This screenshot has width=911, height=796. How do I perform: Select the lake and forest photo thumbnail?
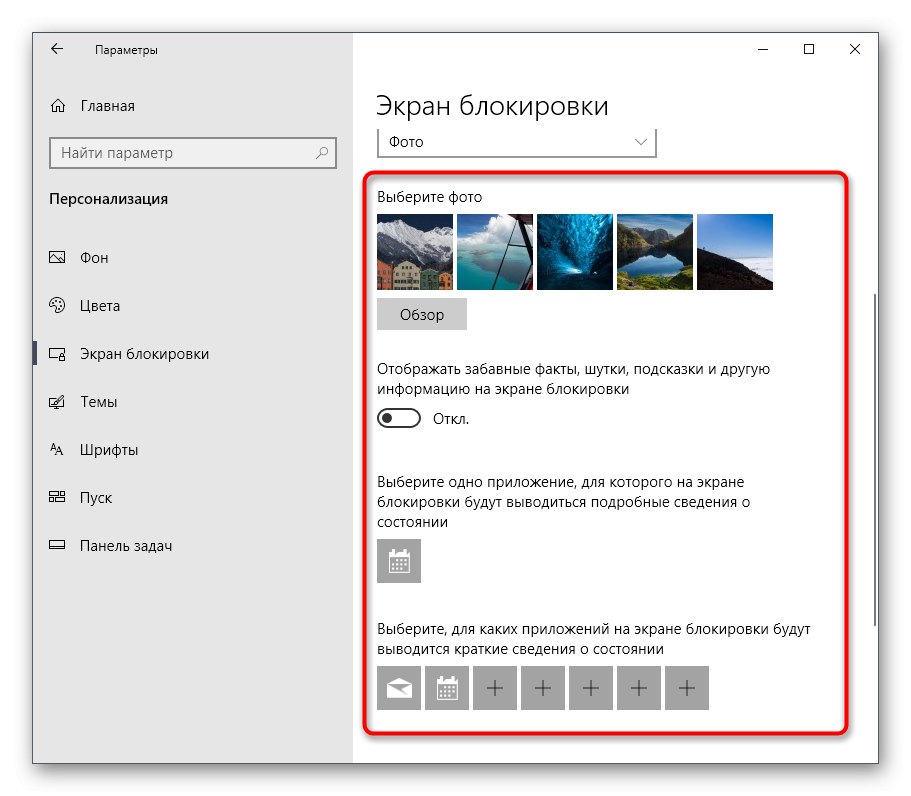point(655,251)
